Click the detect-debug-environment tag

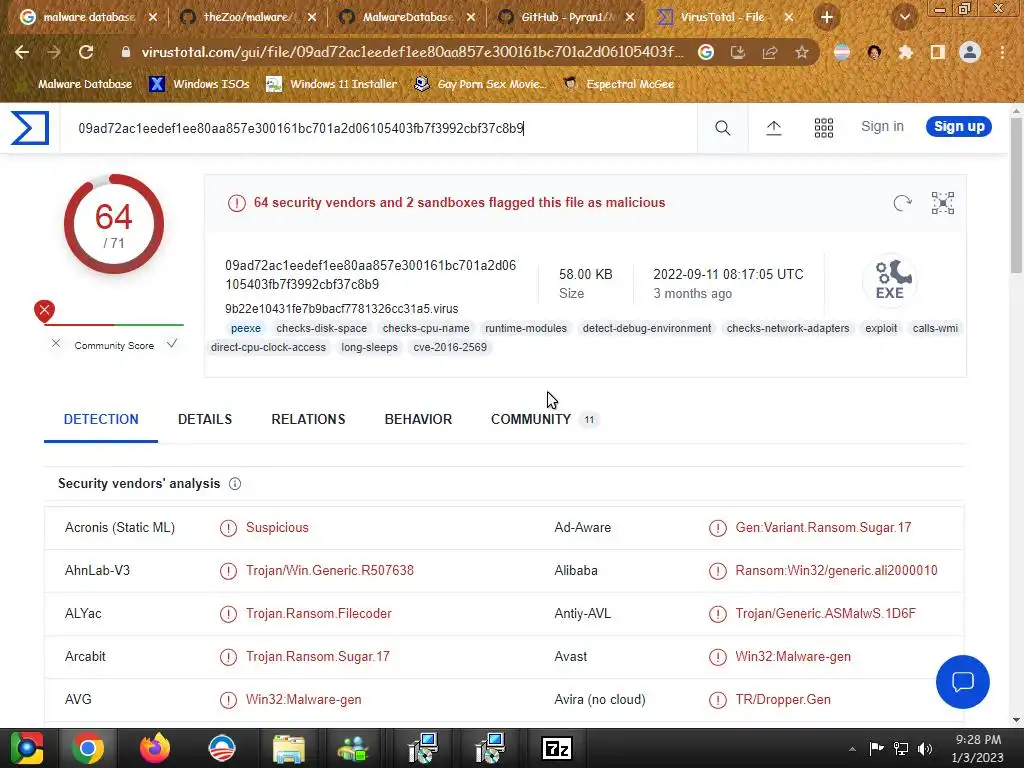tap(647, 328)
